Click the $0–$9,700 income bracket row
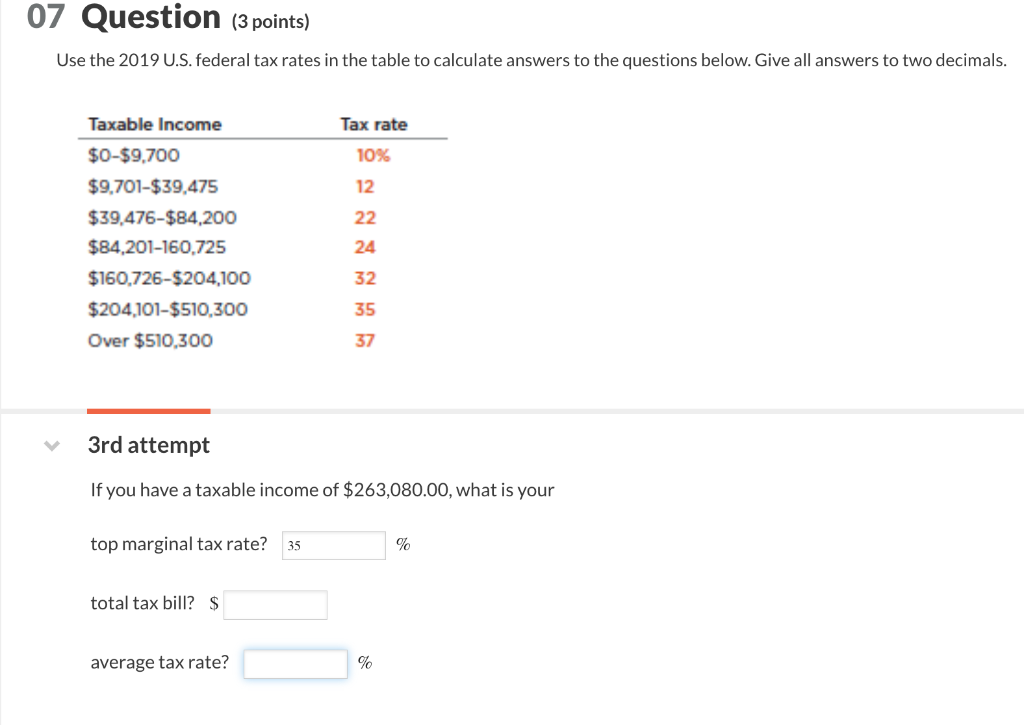Image resolution: width=1024 pixels, height=725 pixels. pyautogui.click(x=134, y=155)
